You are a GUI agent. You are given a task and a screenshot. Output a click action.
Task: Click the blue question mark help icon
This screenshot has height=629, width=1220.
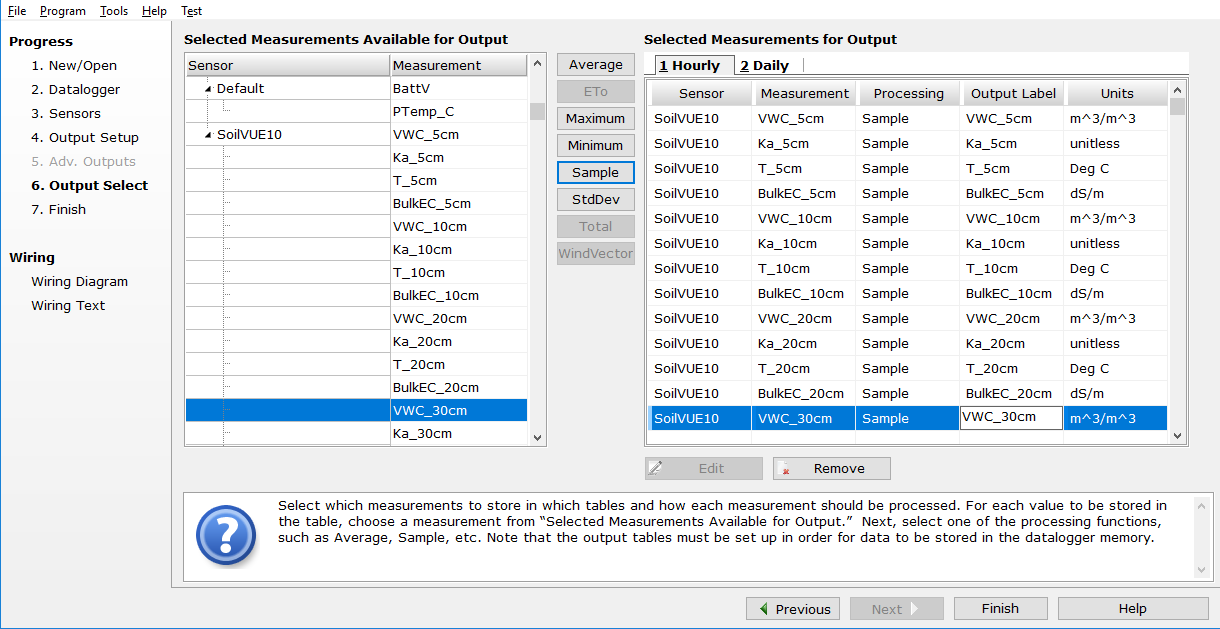click(x=227, y=535)
